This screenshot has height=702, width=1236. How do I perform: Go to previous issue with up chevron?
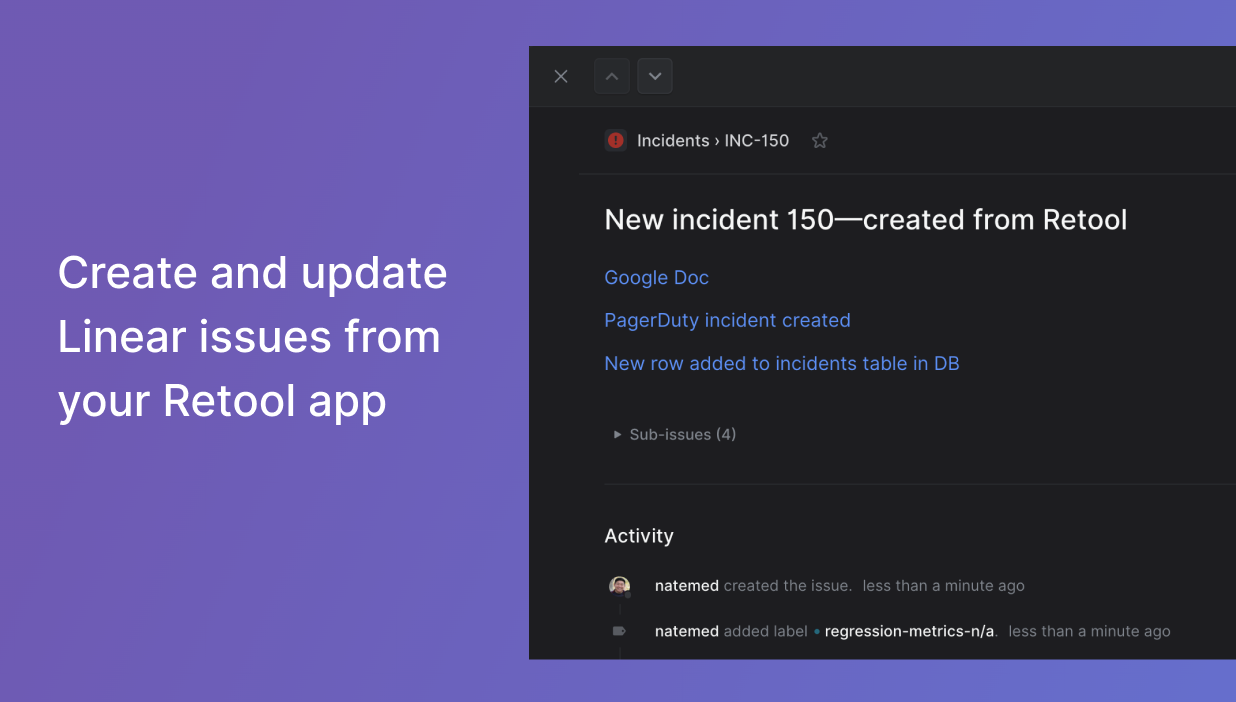[x=612, y=76]
